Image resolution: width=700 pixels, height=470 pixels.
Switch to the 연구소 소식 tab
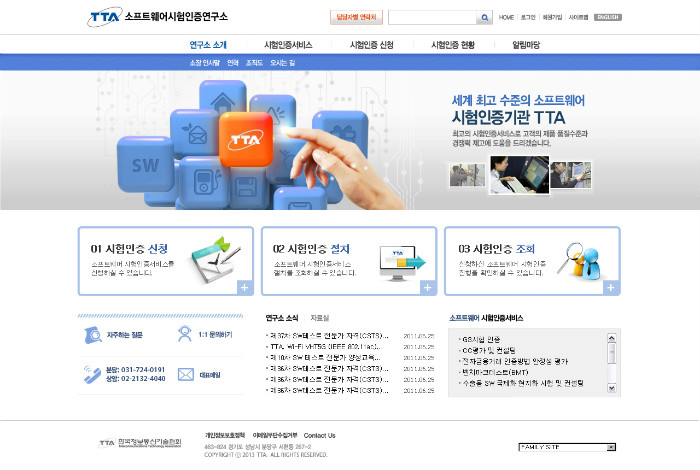282,318
